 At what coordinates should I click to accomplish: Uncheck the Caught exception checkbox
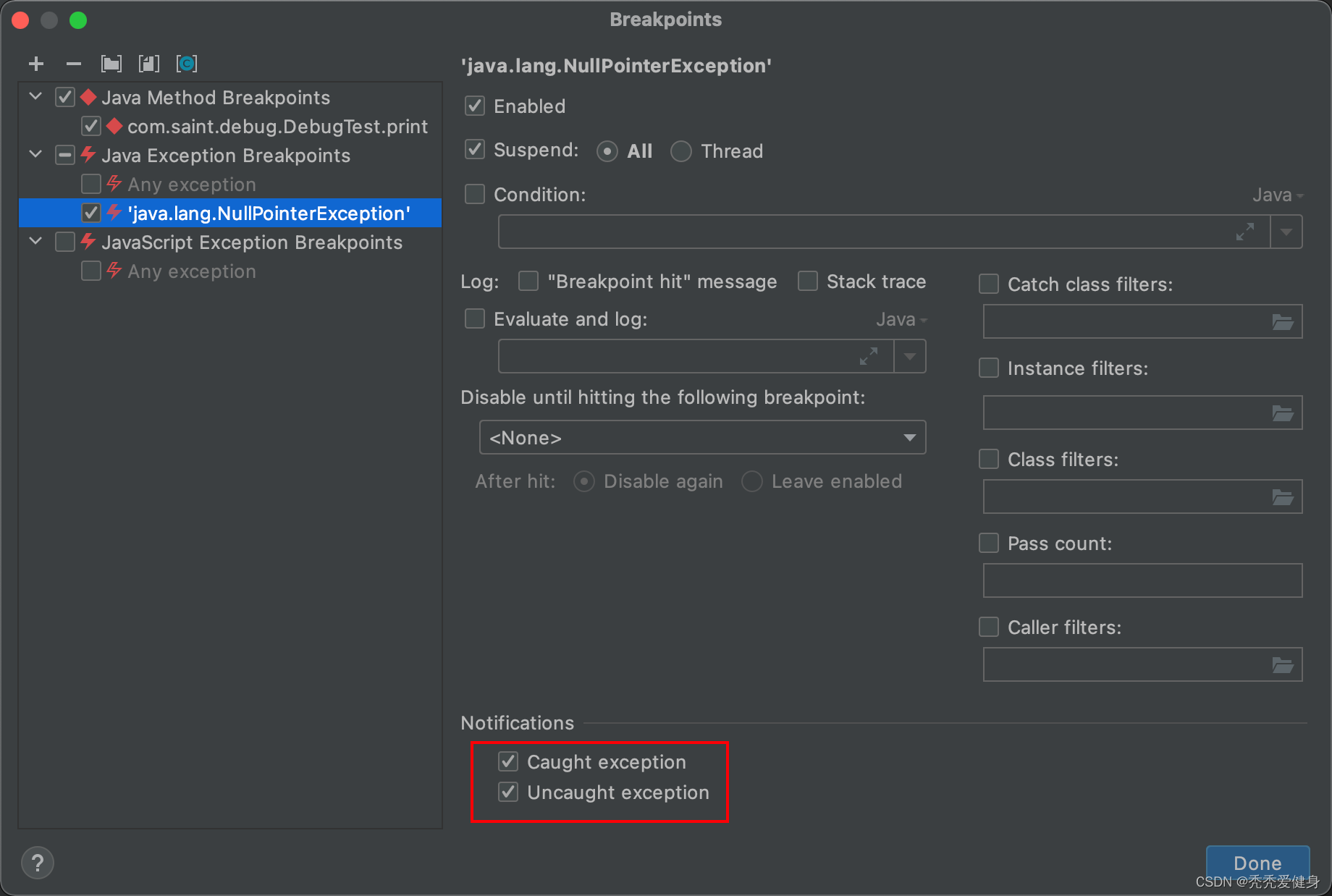point(508,761)
